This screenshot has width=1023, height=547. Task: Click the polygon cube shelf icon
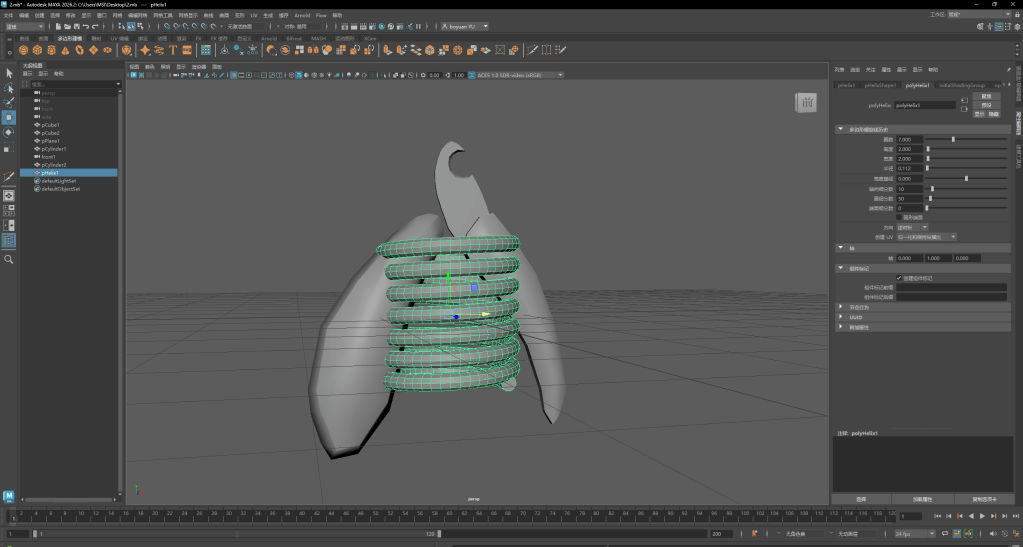tap(37, 50)
